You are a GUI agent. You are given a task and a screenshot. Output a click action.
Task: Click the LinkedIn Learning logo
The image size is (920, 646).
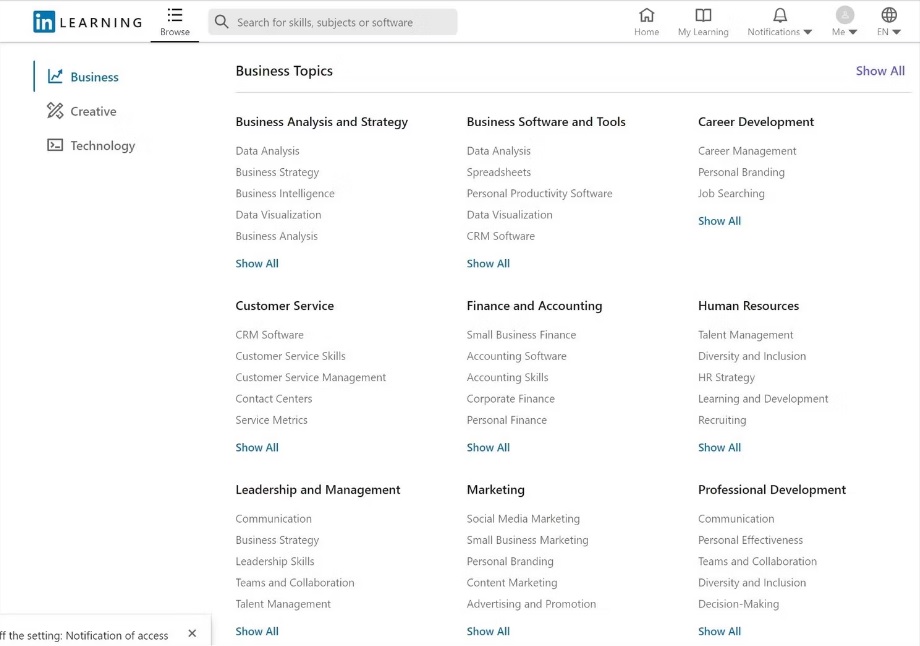(x=87, y=22)
